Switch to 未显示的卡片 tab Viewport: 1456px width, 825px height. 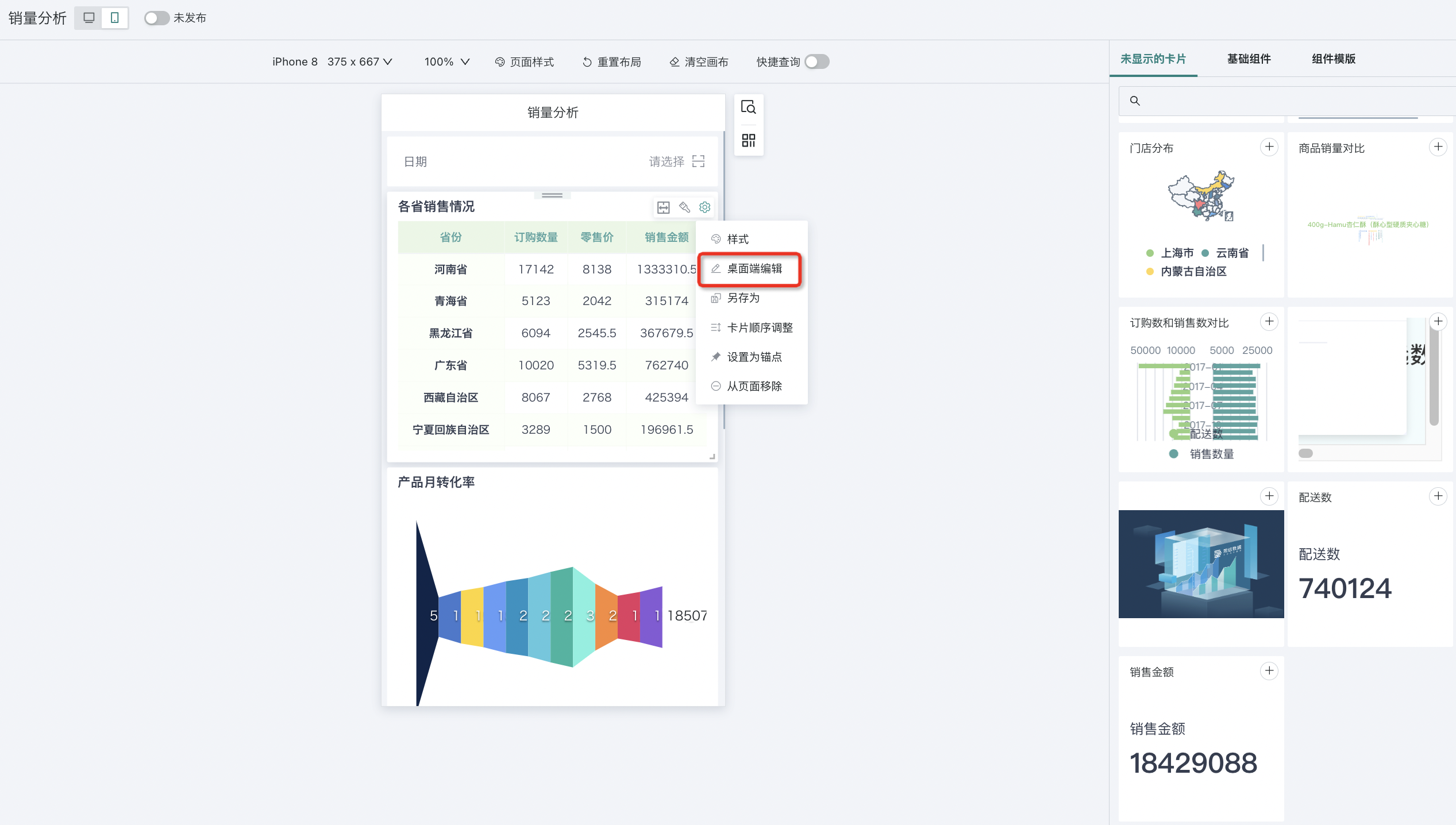(1153, 59)
